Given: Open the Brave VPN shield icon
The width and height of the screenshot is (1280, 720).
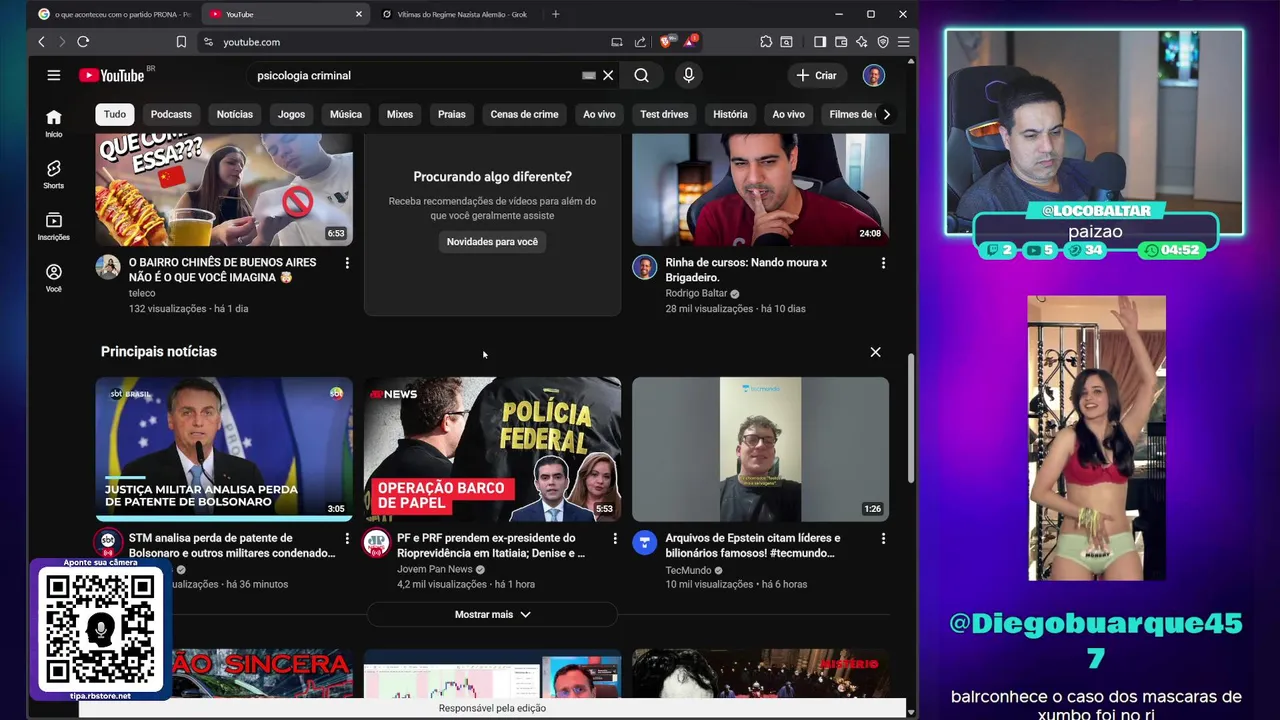Looking at the screenshot, I should tap(883, 42).
